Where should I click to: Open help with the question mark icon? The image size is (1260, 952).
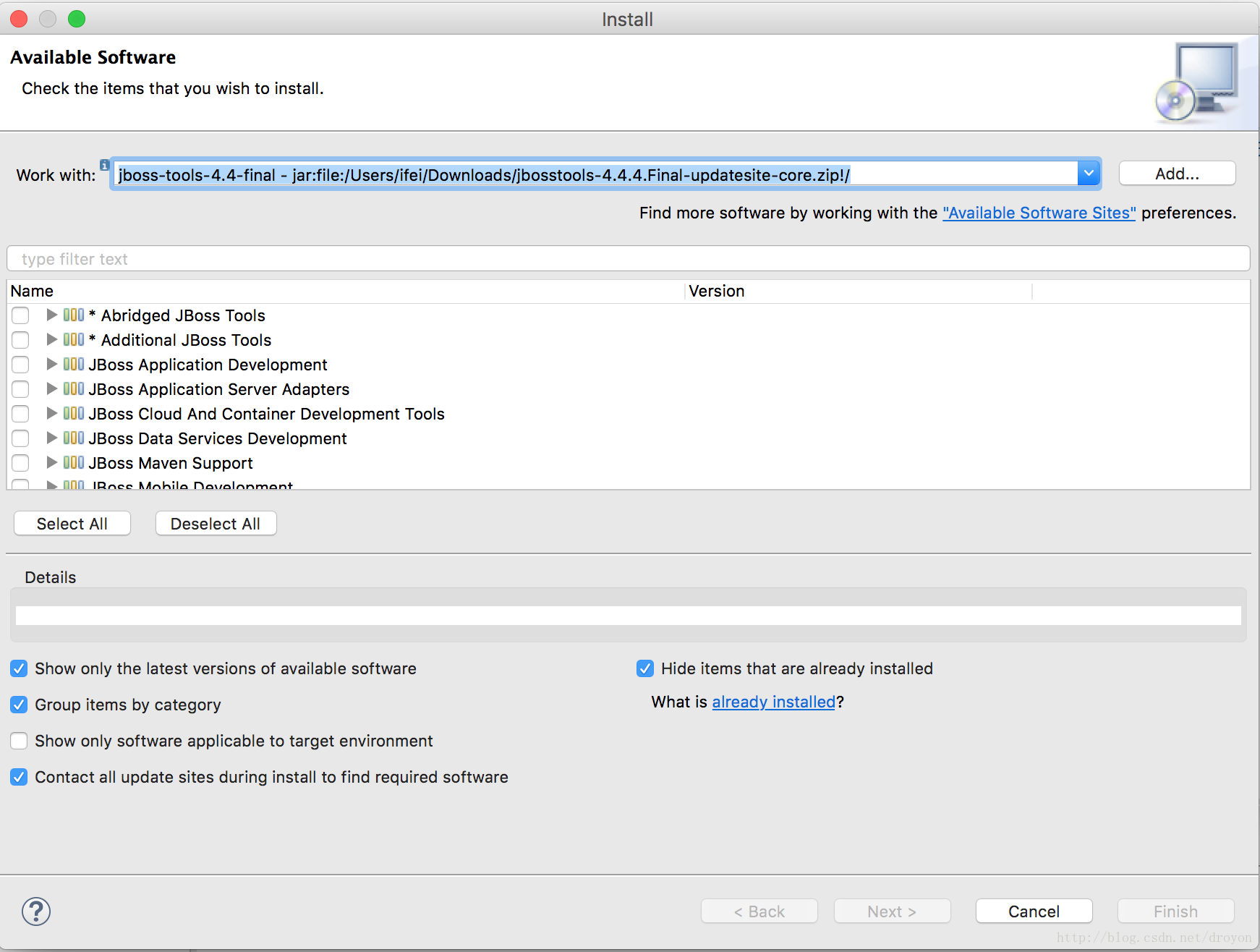[x=36, y=911]
